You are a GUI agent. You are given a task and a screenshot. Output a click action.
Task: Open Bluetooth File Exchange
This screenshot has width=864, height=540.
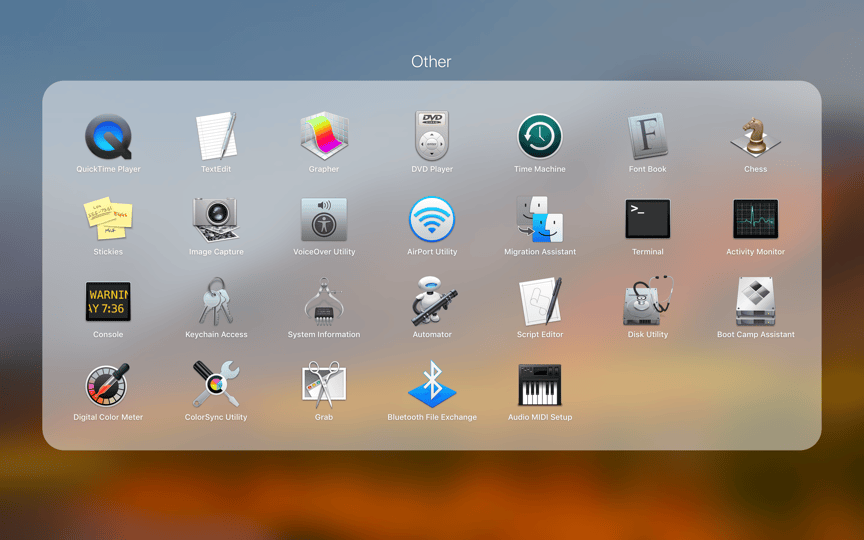click(432, 385)
